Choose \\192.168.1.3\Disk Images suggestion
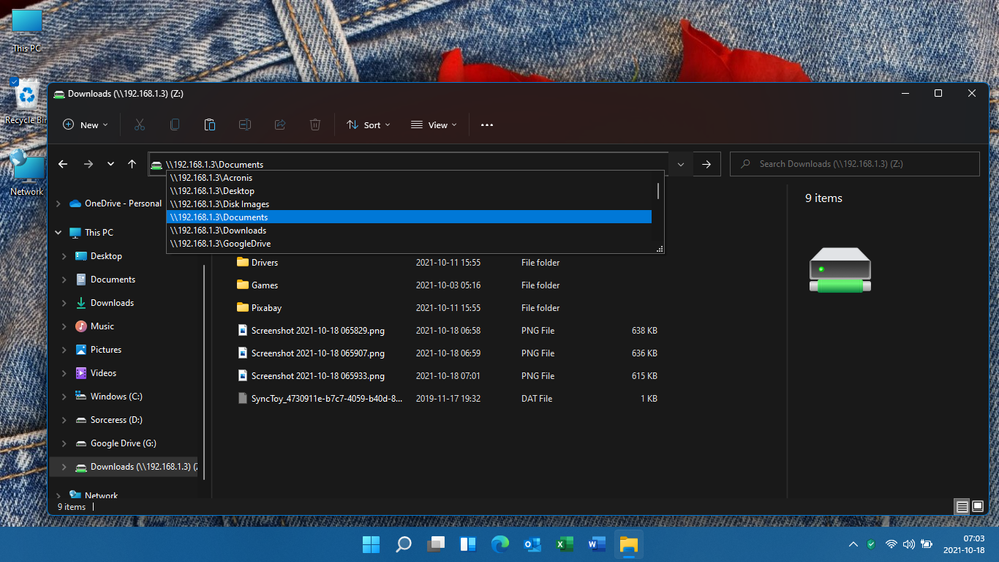The width and height of the screenshot is (999, 562). point(409,204)
